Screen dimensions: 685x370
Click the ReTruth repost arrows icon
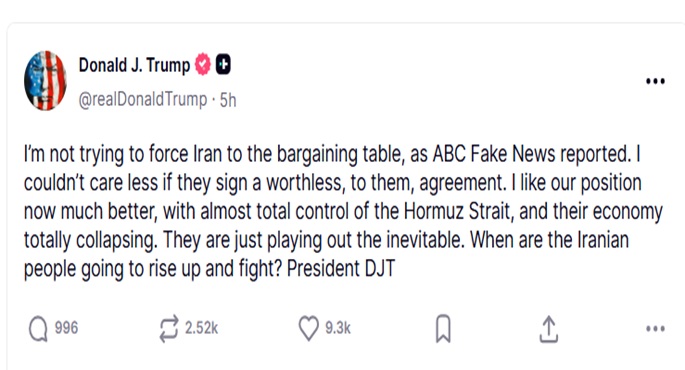[169, 329]
